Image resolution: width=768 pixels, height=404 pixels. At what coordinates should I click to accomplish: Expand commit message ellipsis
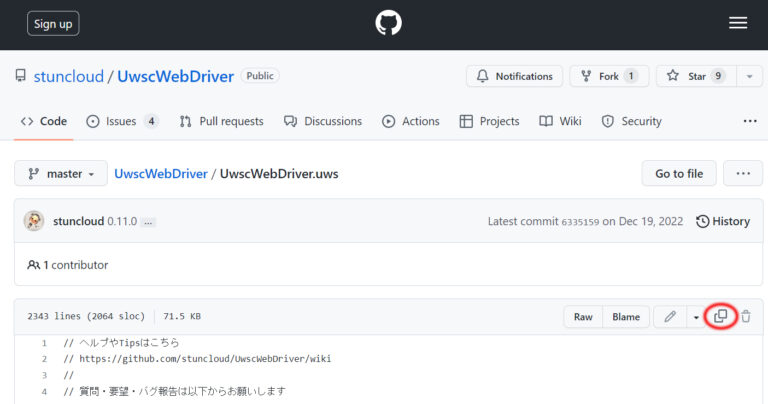[148, 222]
